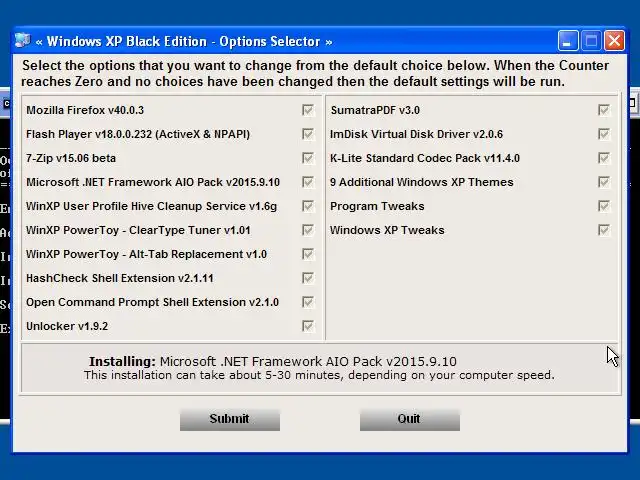Toggle the Microsoft .NET Framework AIO Pack checkbox
The width and height of the screenshot is (640, 480).
[x=308, y=182]
